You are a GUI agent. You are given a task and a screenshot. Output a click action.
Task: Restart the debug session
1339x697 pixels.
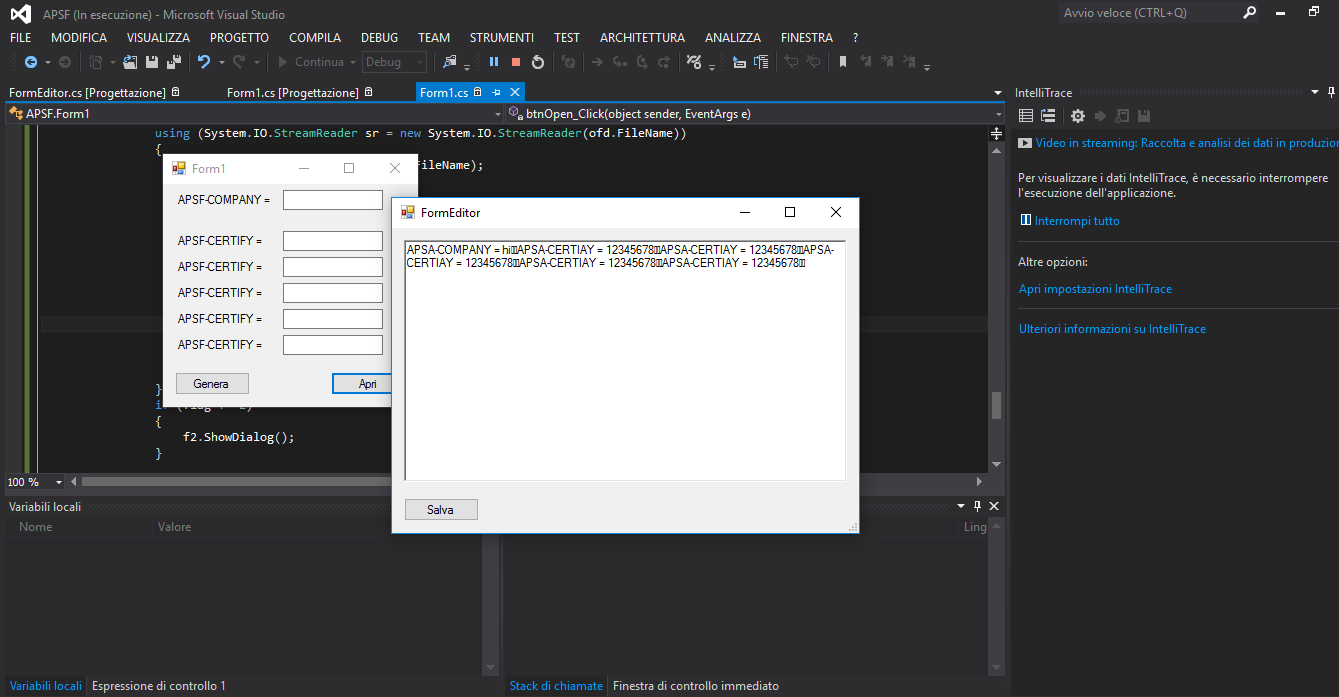(538, 62)
